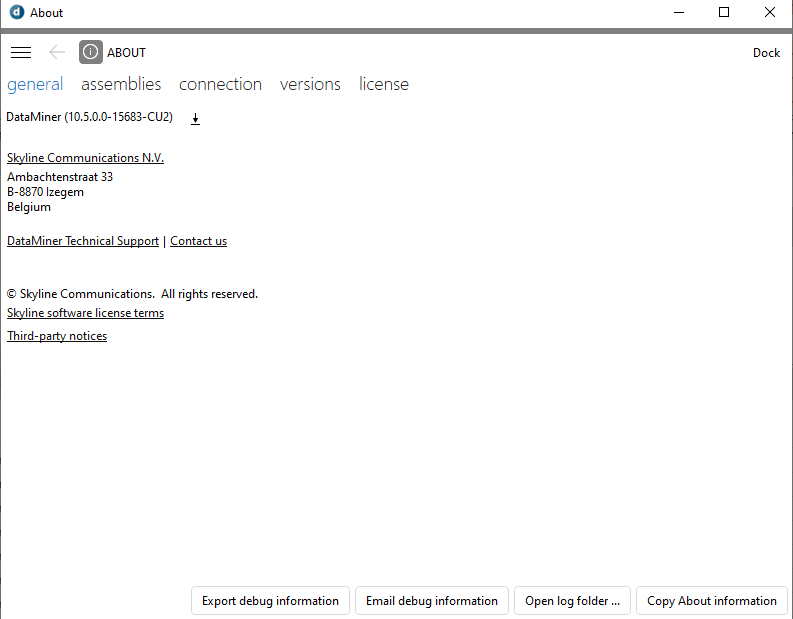Open the hamburger menu
The height and width of the screenshot is (619, 793).
[21, 52]
